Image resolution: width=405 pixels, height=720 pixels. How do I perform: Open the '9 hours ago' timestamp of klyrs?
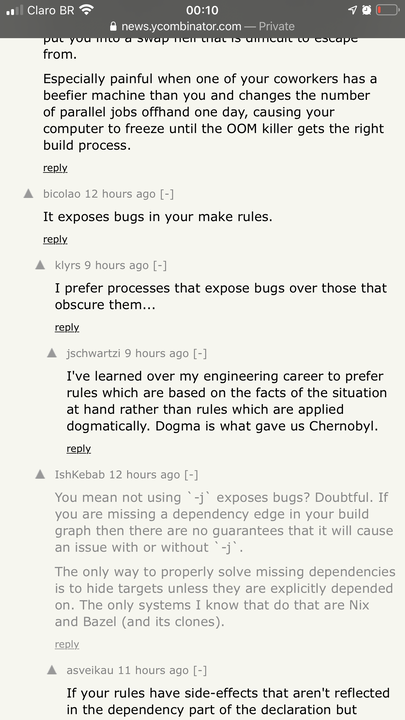[117, 265]
